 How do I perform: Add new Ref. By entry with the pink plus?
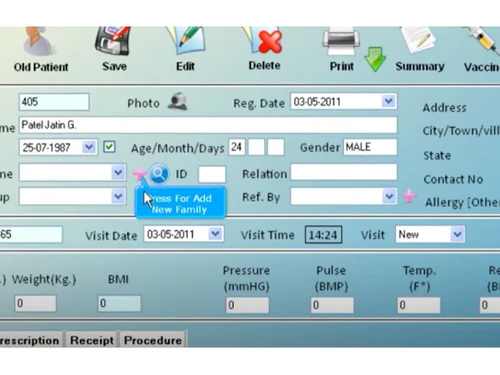409,196
